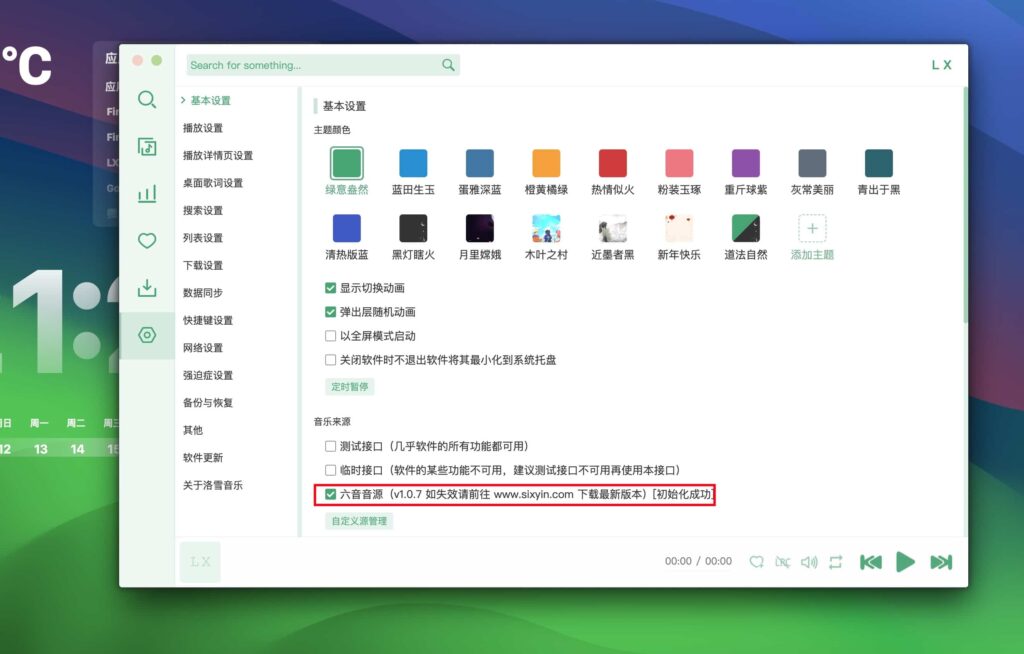The width and height of the screenshot is (1024, 654).
Task: Love the current song in playback bar
Action: tap(757, 561)
